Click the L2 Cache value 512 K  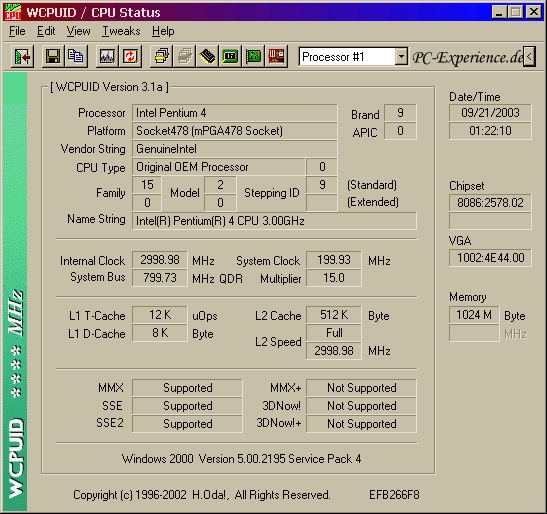pos(334,315)
